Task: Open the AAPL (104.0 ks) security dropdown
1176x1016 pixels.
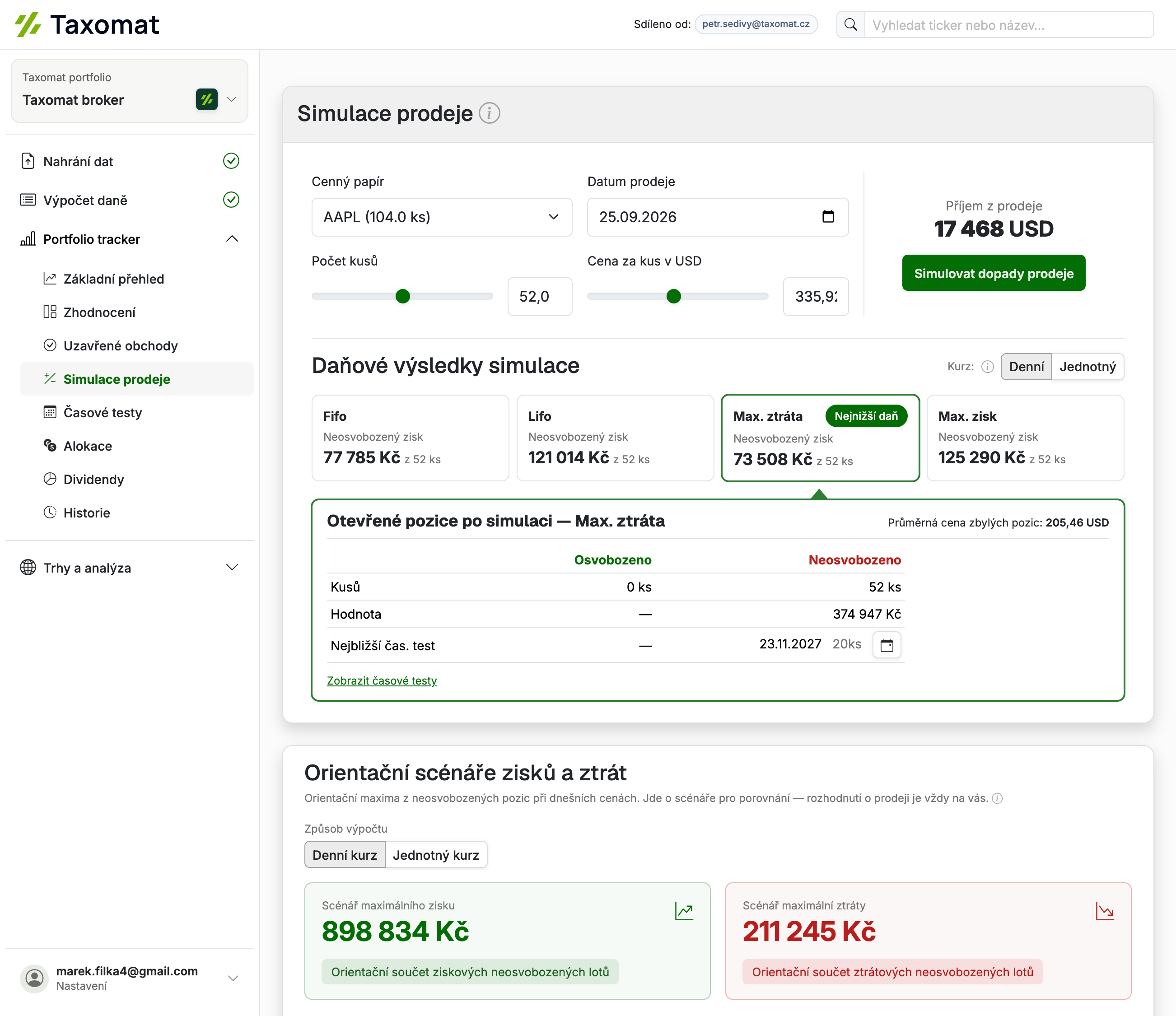Action: (442, 217)
